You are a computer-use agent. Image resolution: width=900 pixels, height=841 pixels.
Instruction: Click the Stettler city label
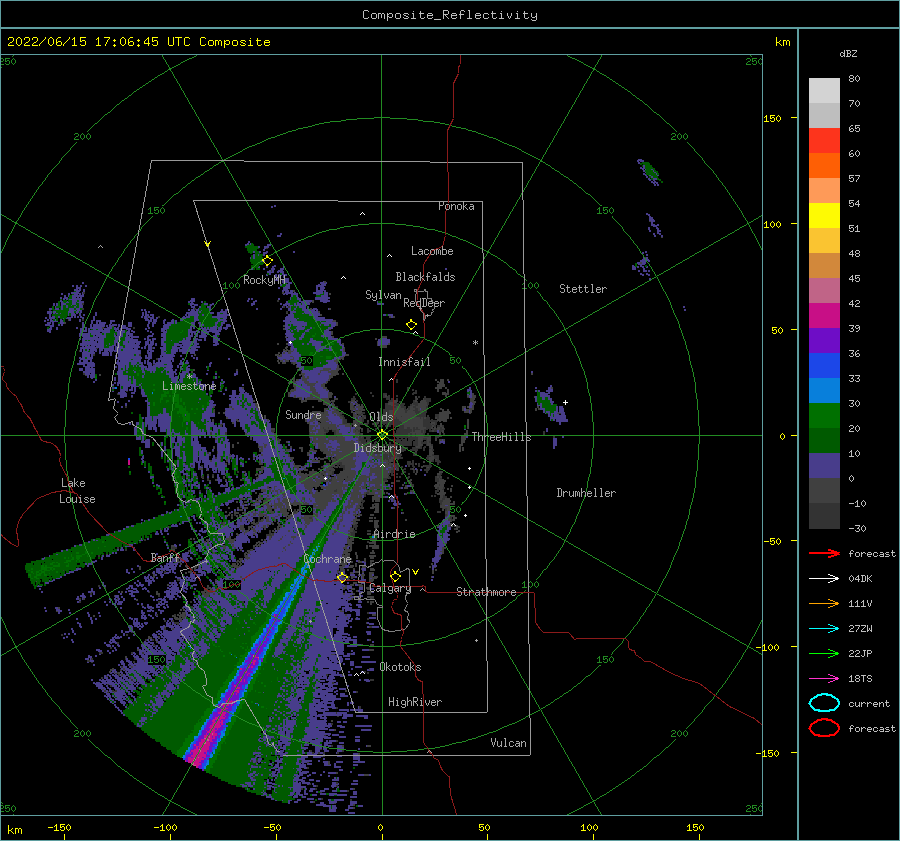click(x=583, y=289)
